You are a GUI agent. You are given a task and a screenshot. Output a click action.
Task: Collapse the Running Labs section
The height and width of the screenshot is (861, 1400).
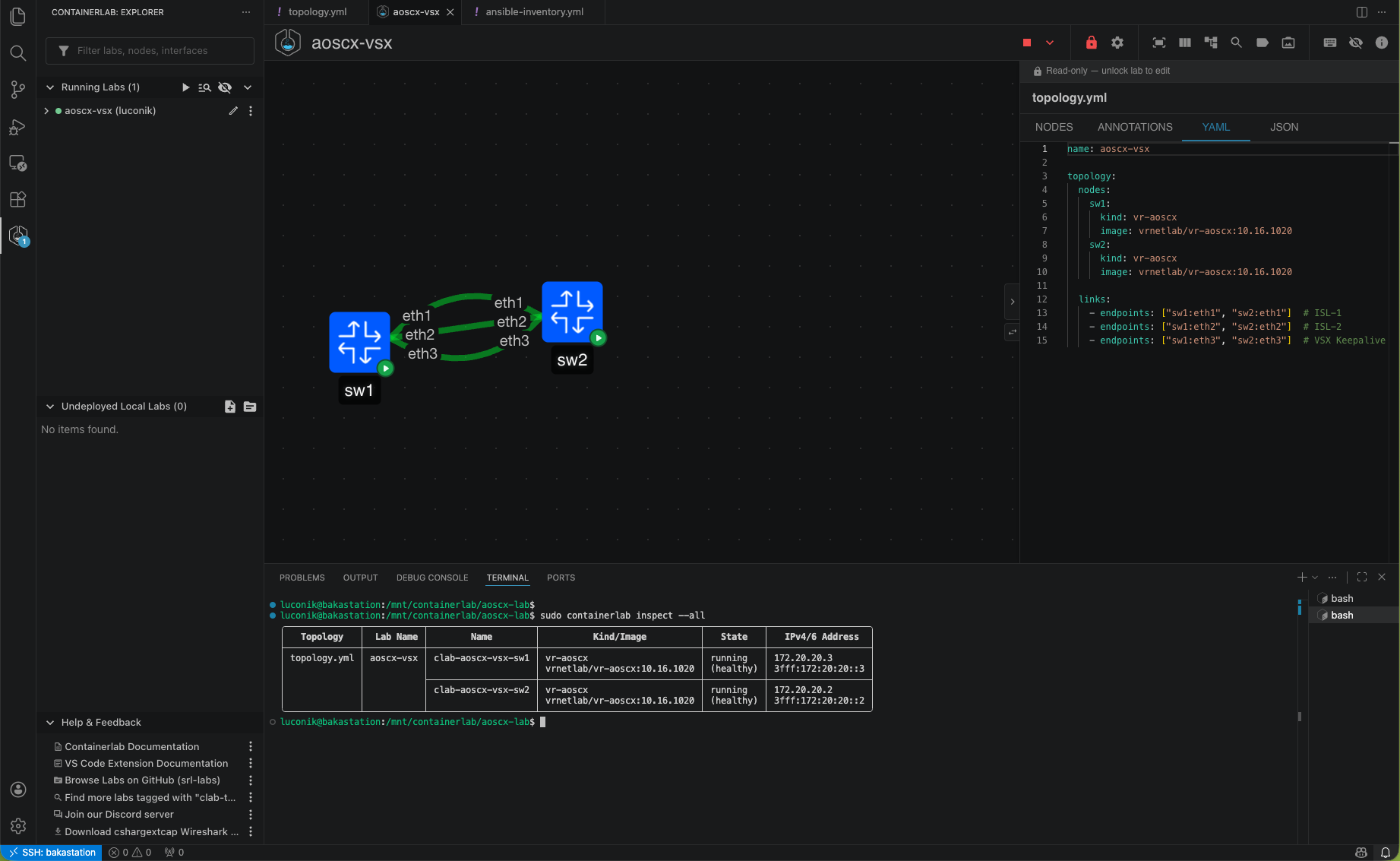[x=50, y=87]
